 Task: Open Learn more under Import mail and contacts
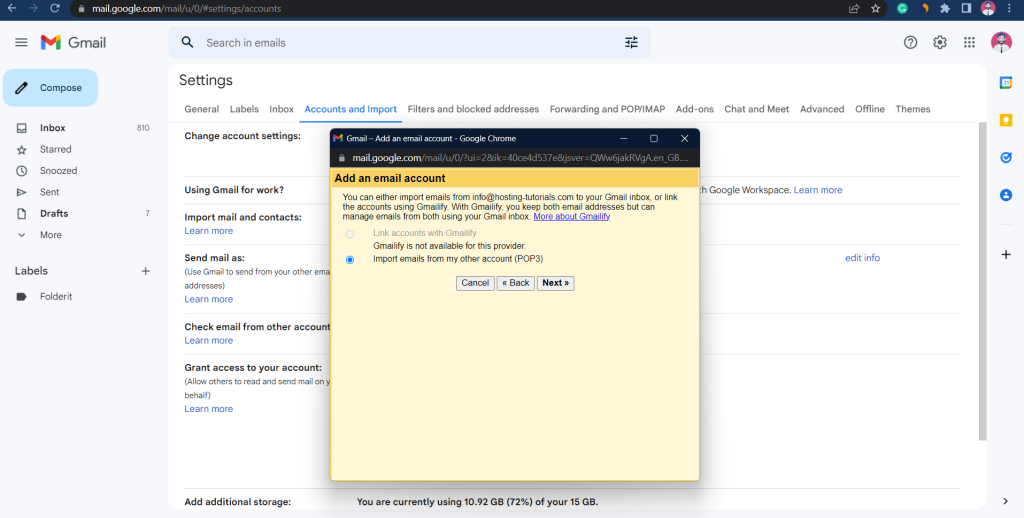pyautogui.click(x=208, y=231)
